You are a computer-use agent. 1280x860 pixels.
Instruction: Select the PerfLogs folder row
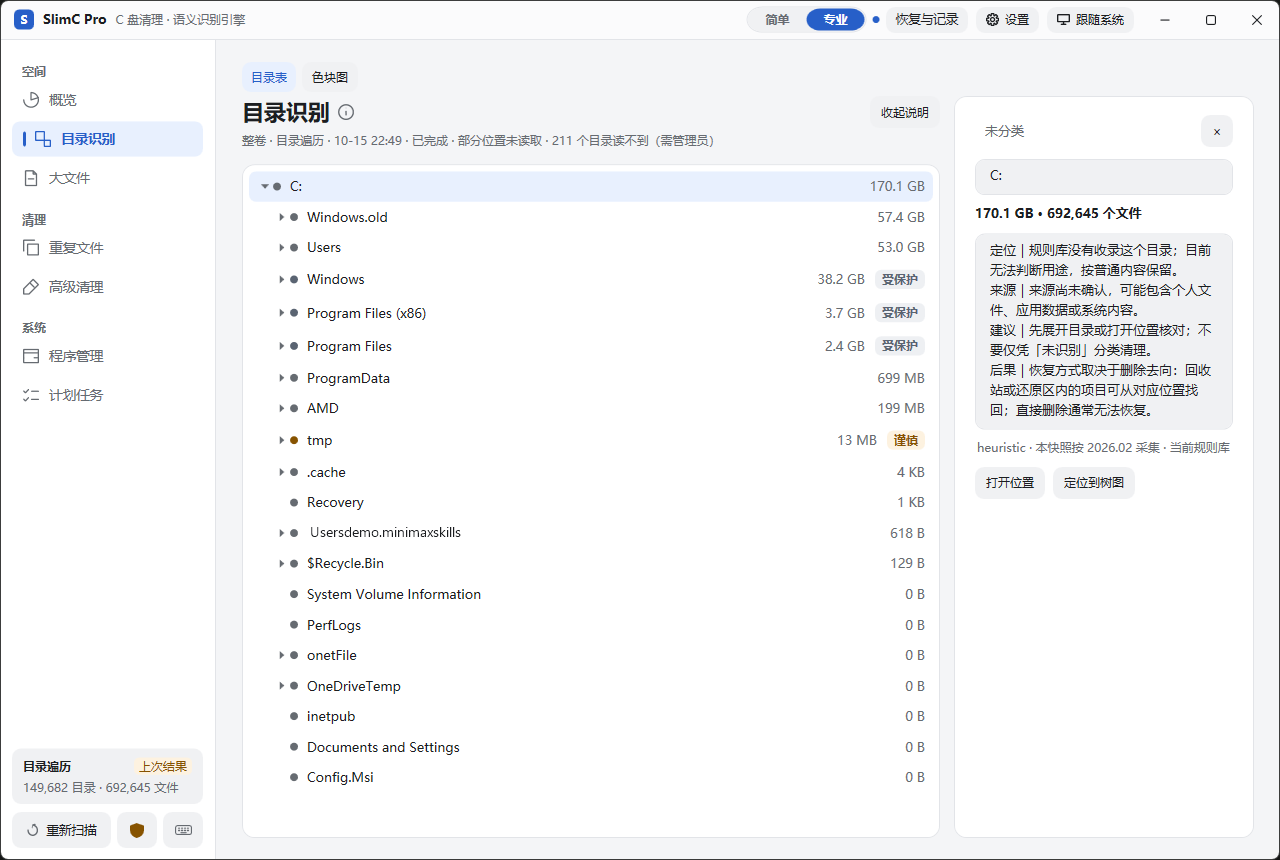tap(591, 625)
